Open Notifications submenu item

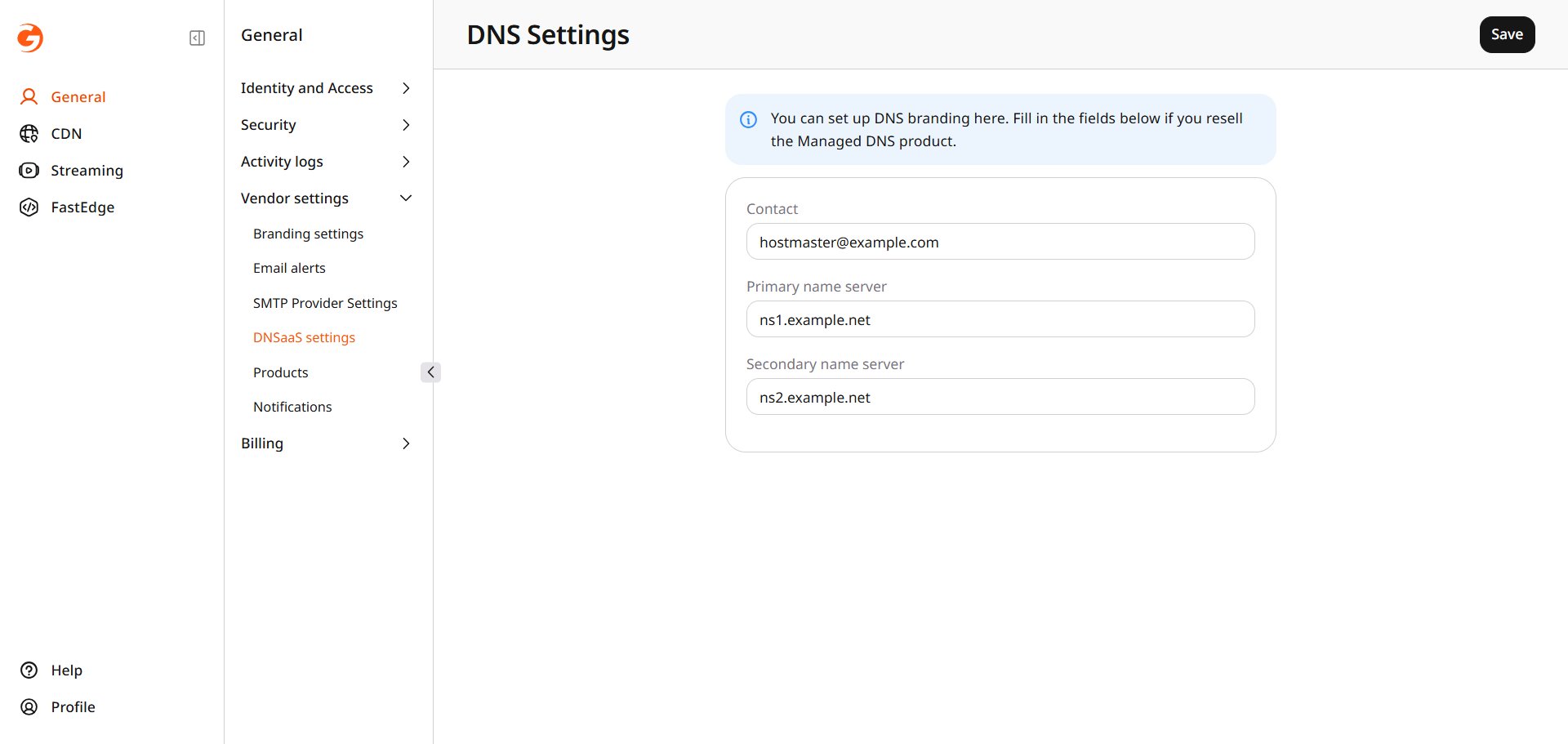coord(292,407)
